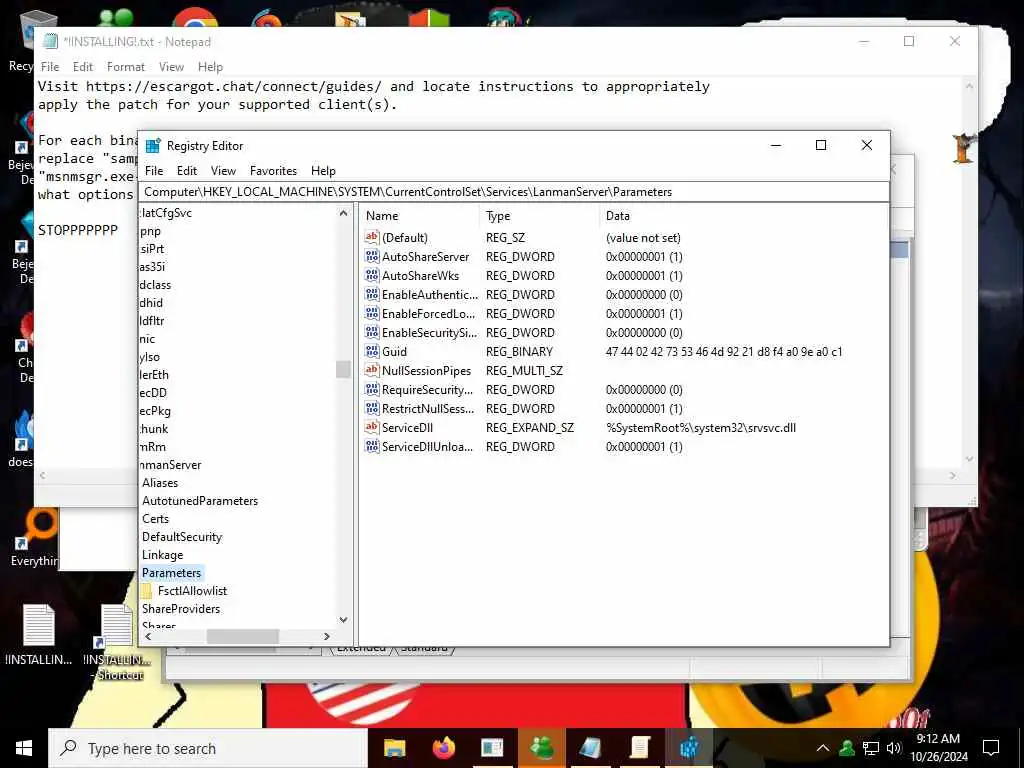Open Notepad File menu
This screenshot has width=1024, height=768.
50,67
